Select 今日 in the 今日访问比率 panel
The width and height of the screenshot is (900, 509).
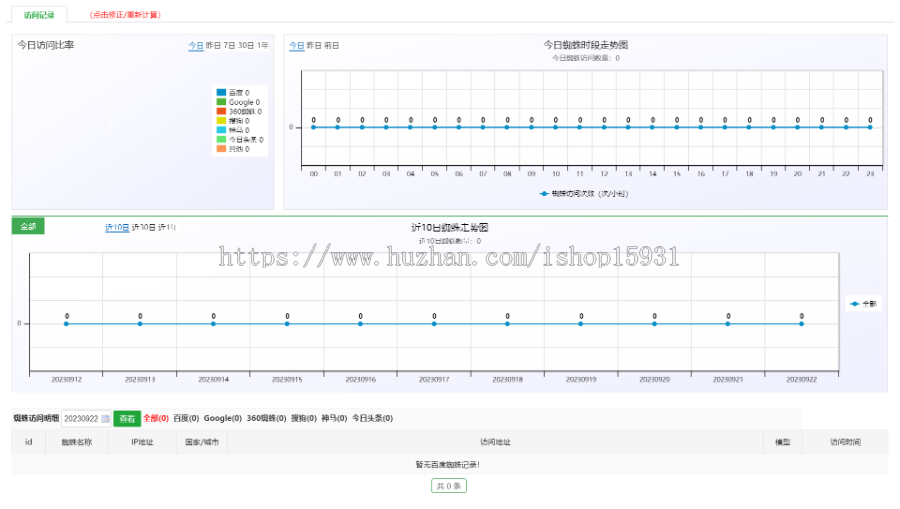pos(196,45)
